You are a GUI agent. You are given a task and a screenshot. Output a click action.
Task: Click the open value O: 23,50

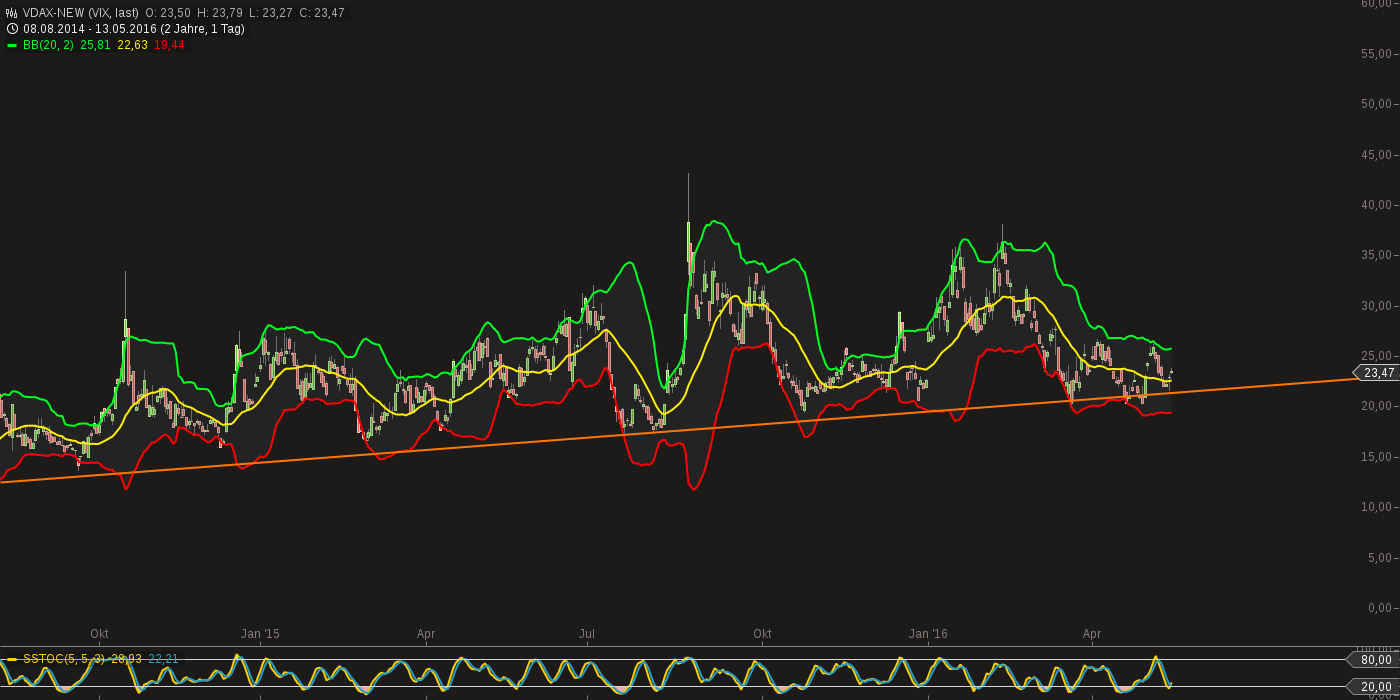[168, 13]
